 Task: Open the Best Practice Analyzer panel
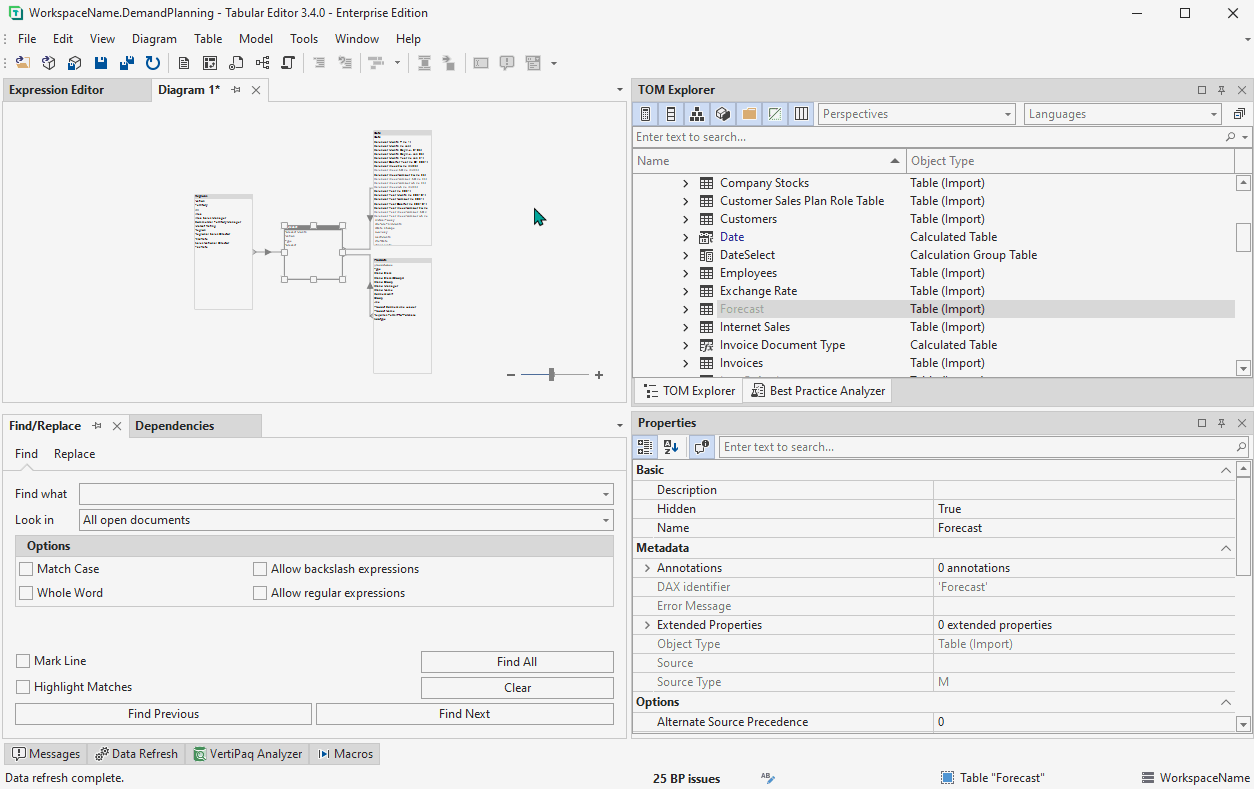click(x=817, y=390)
